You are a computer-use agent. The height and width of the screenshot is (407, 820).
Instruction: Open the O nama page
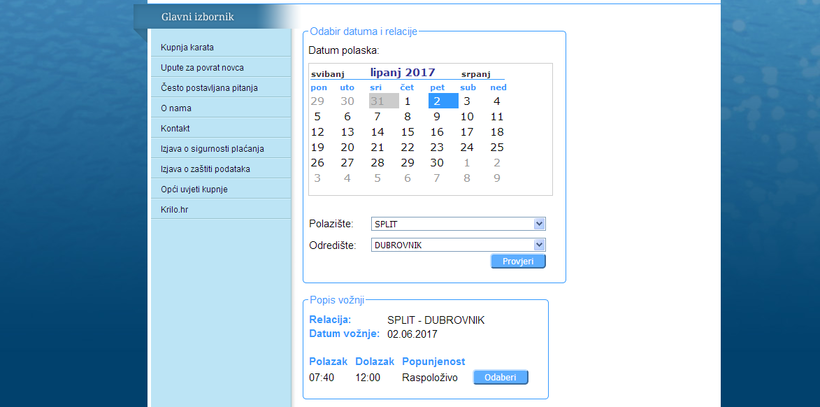click(x=176, y=108)
